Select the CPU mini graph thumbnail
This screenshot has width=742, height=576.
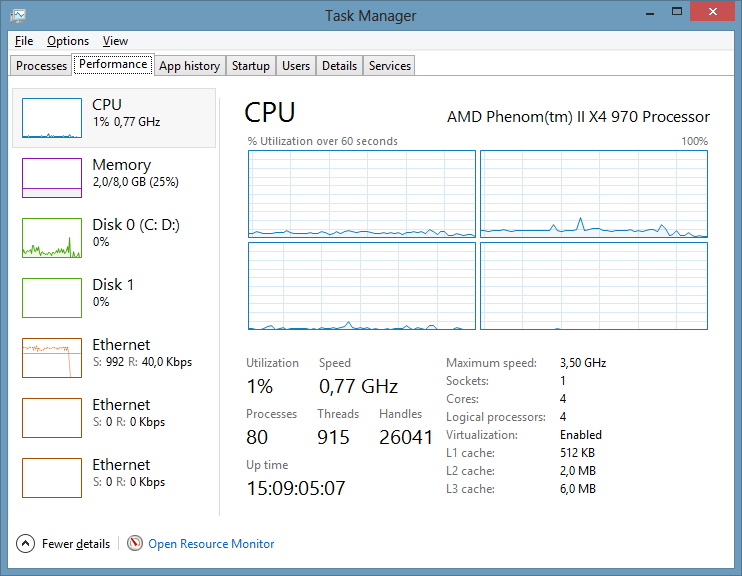click(52, 118)
